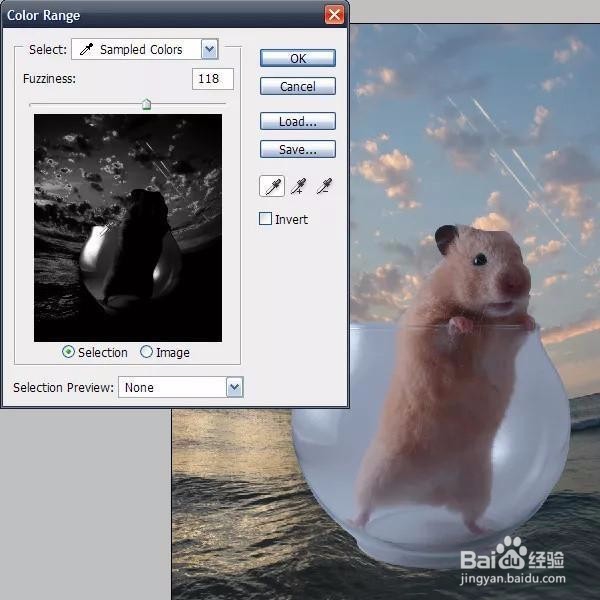Click the black-and-white selection preview
This screenshot has width=600, height=600.
click(128, 228)
